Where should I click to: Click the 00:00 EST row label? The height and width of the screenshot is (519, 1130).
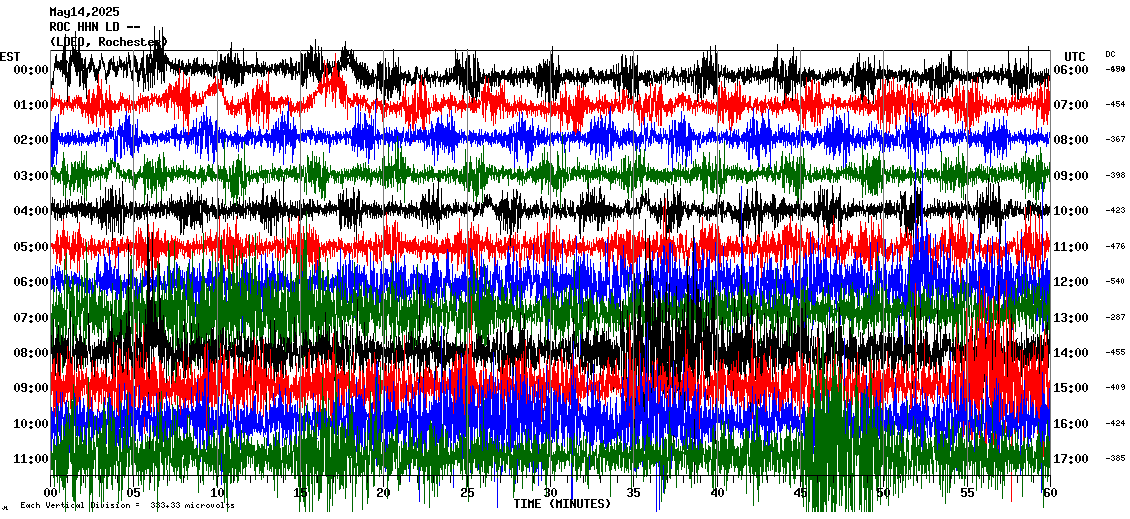(32, 70)
